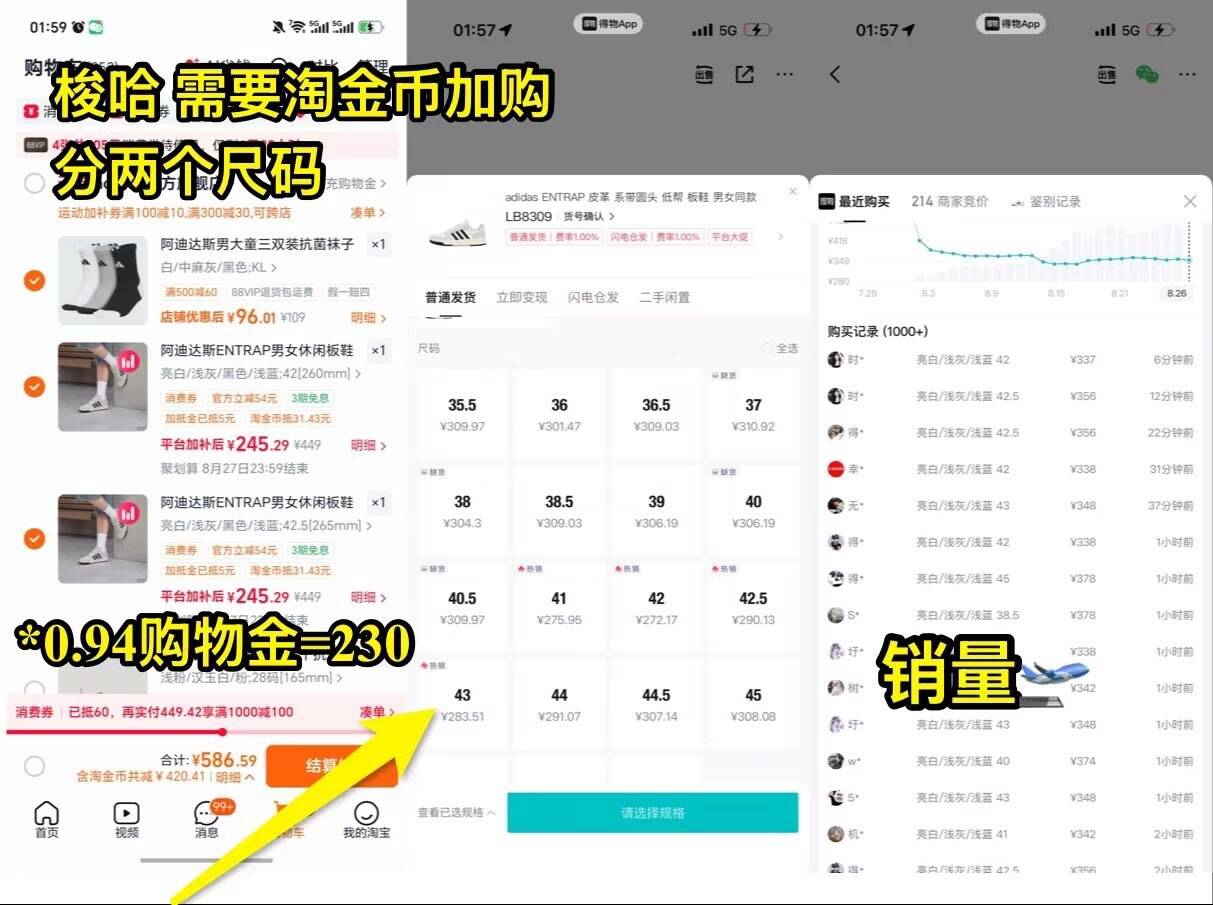Image resolution: width=1213 pixels, height=905 pixels.
Task: Tap avatar of buyer 幸* in purchase records
Action: (x=836, y=469)
